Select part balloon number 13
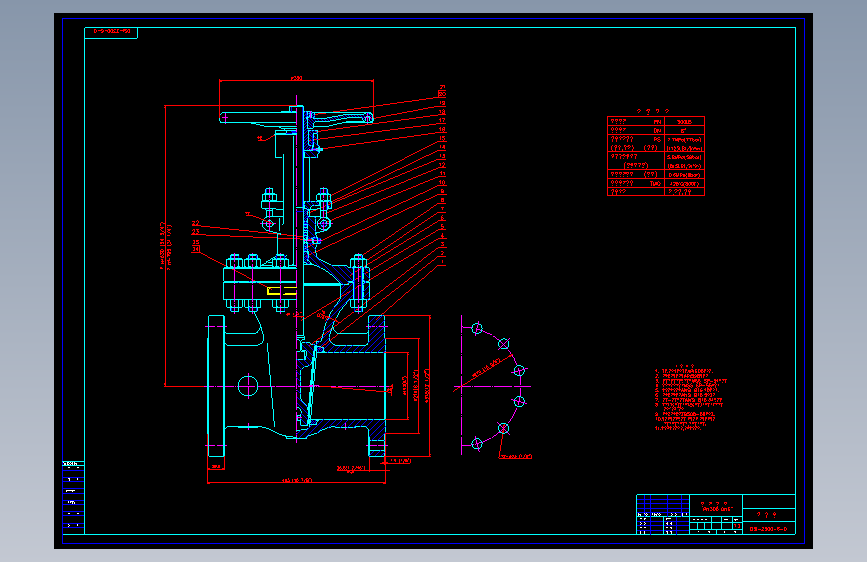This screenshot has width=867, height=562. coord(442,157)
